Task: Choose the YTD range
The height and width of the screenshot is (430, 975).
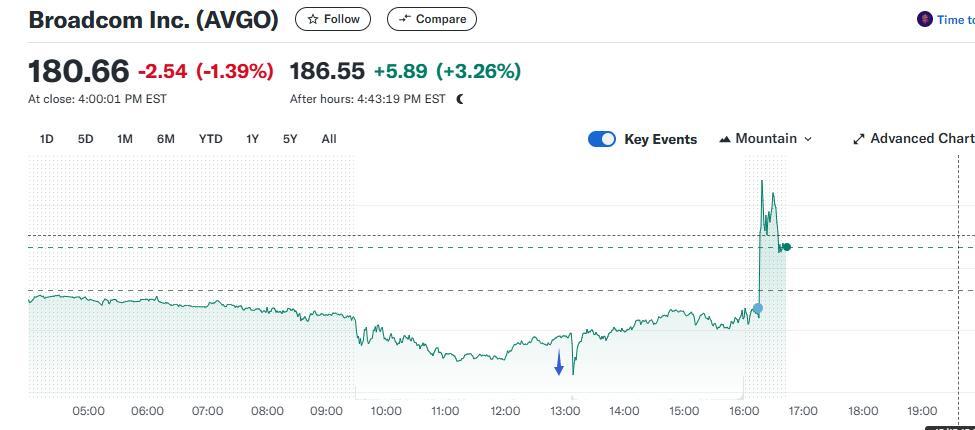Action: 210,139
